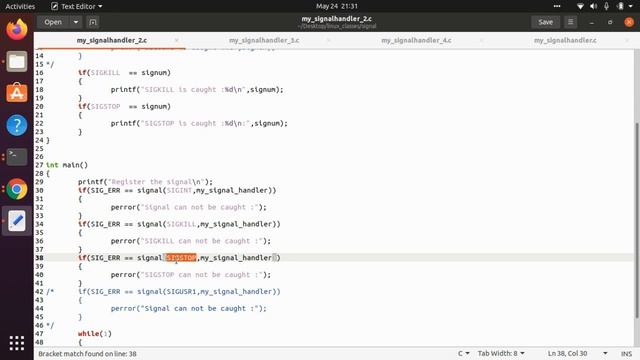Click highlighted SIGSTOP on line 38
Screen dimensions: 640x360
pyautogui.click(x=181, y=258)
